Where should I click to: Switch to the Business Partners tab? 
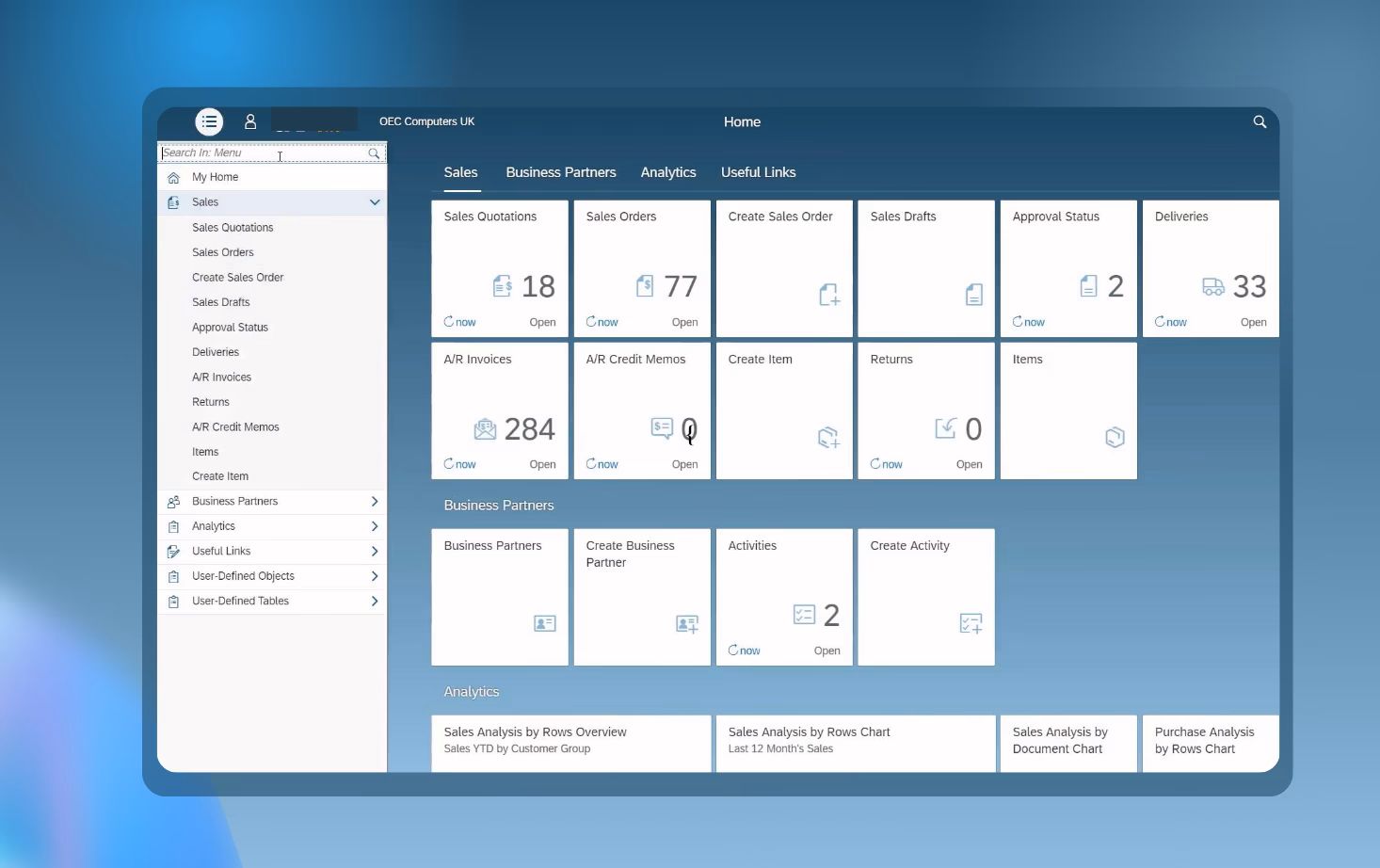click(x=561, y=172)
